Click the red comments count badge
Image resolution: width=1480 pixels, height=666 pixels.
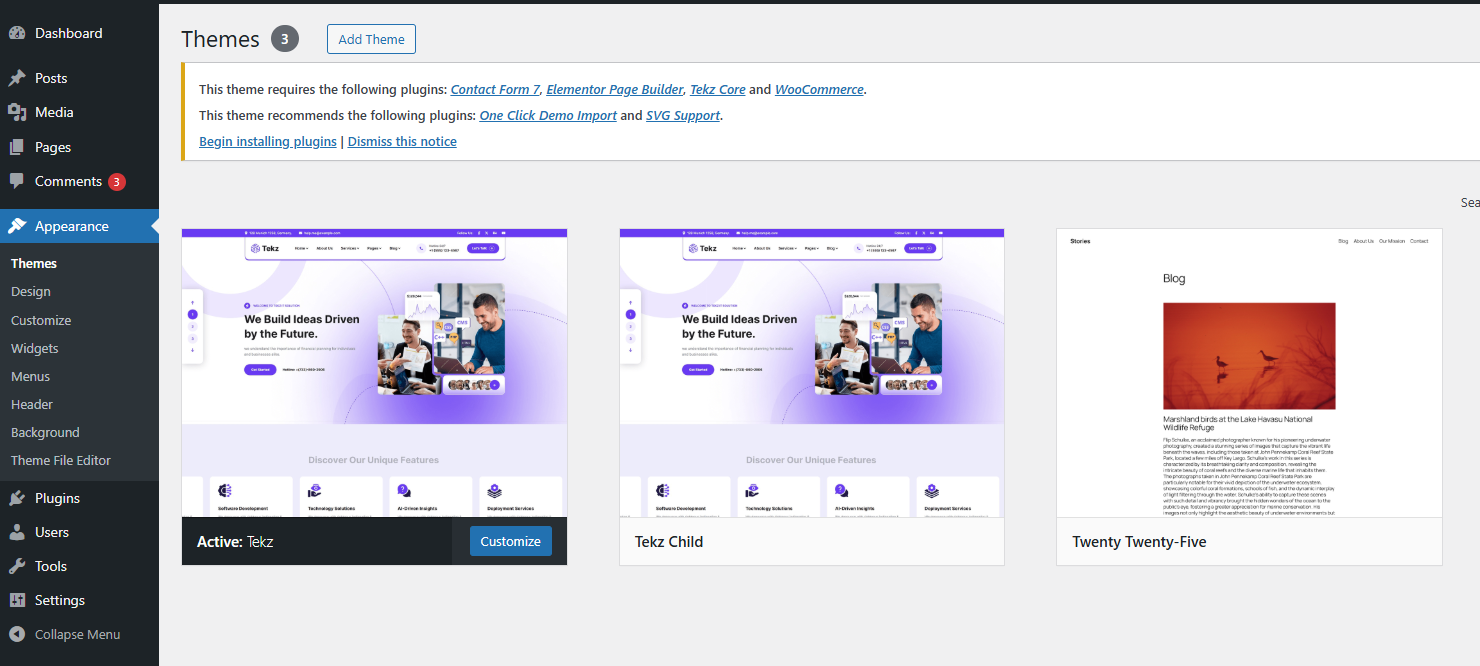(117, 182)
